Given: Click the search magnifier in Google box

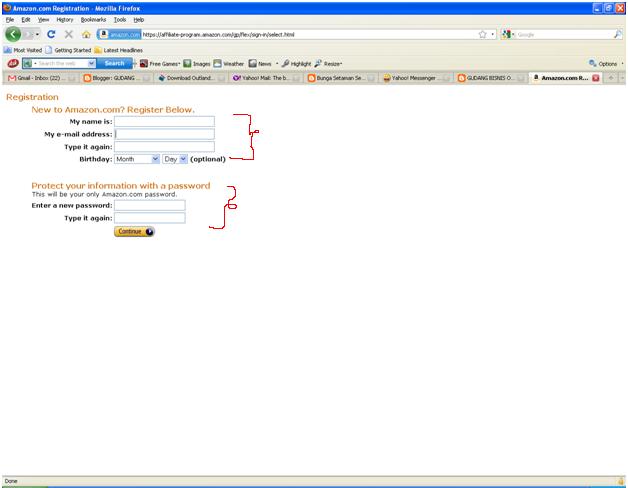Looking at the screenshot, I should [x=618, y=34].
